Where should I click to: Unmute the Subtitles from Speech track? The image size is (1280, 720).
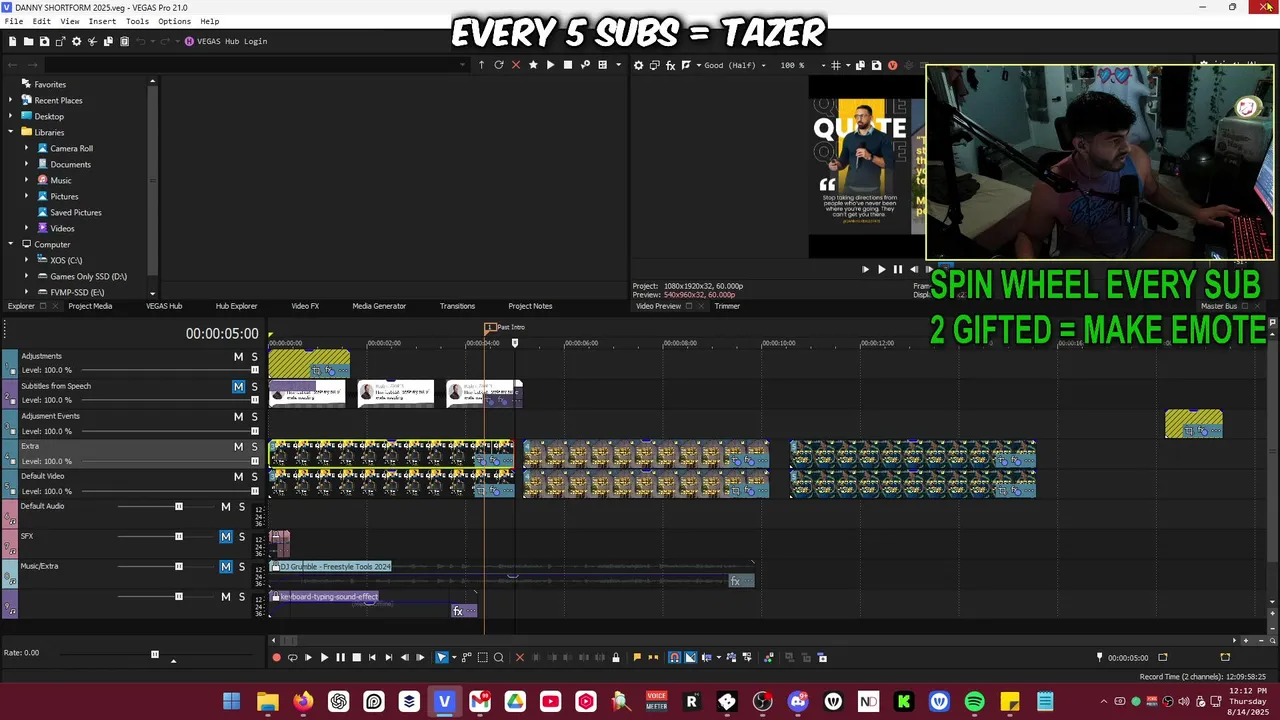coord(238,387)
